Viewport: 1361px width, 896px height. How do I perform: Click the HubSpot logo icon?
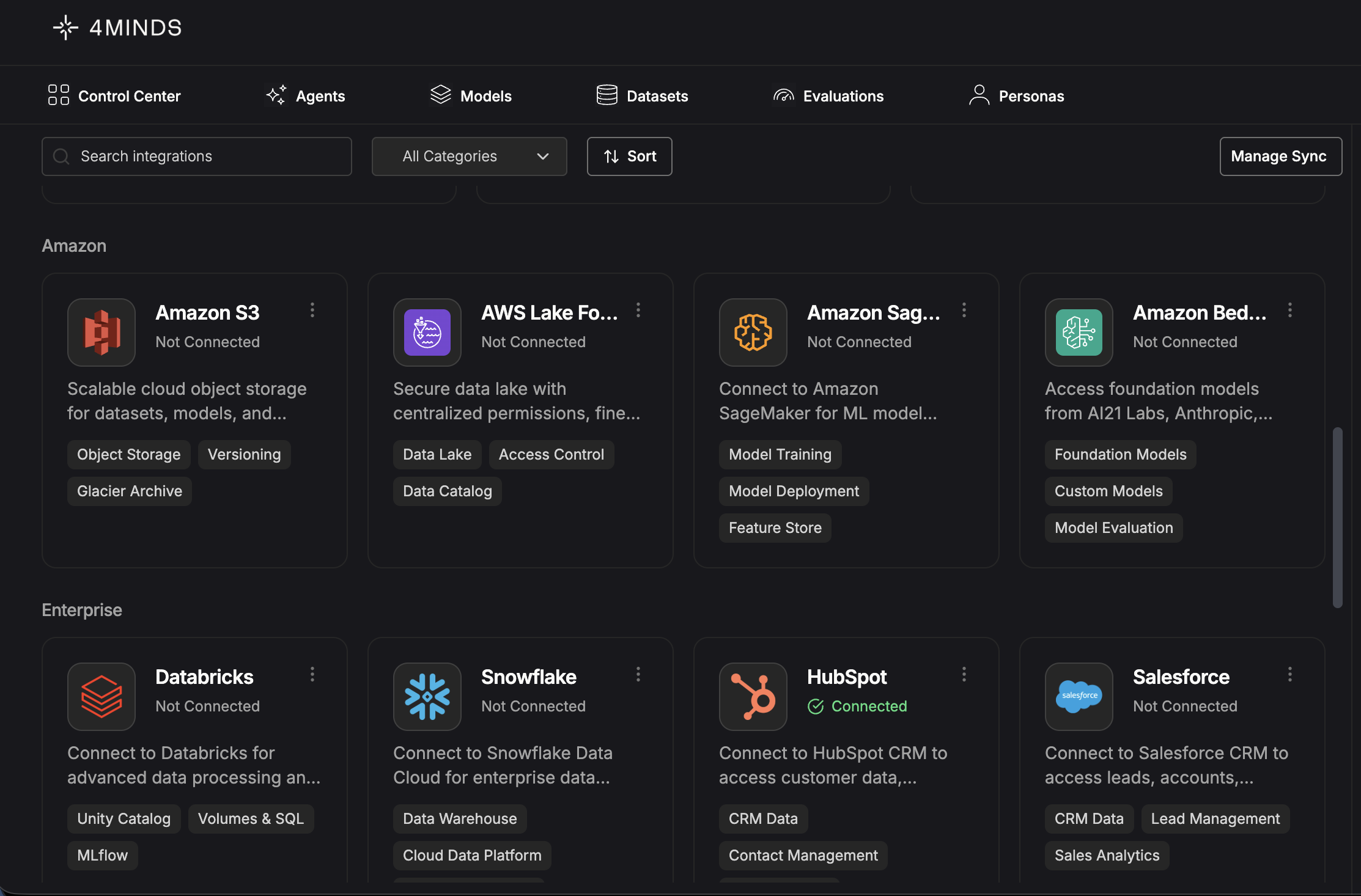point(753,697)
